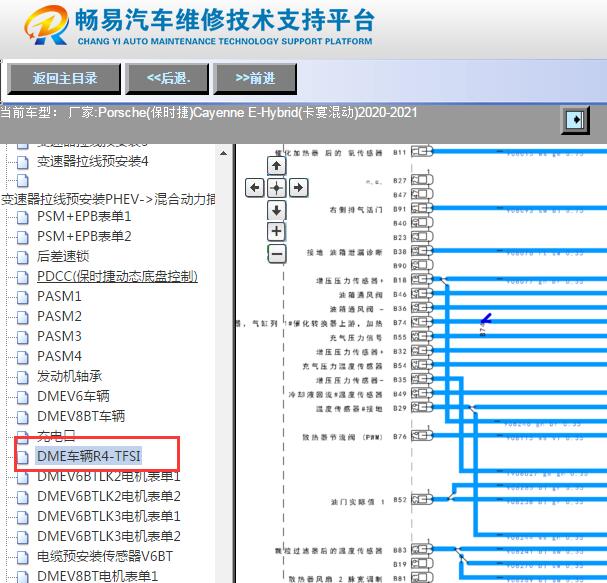
Task: Open 变速器拉线预安装PHEV->混合动力 item
Action: click(108, 199)
